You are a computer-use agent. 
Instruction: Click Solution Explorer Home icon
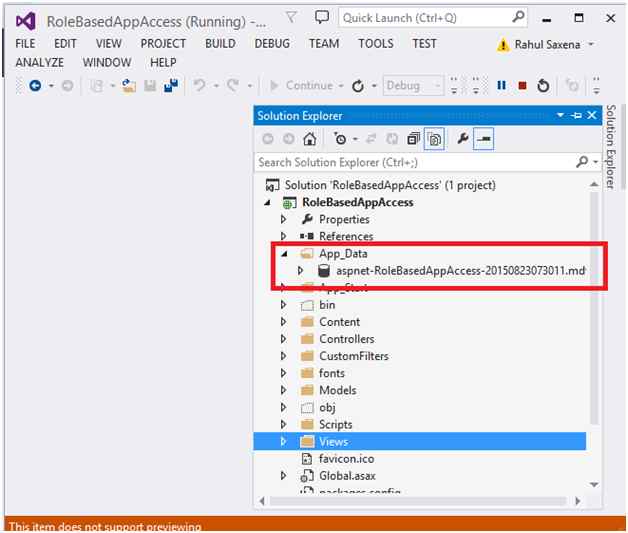(x=310, y=139)
